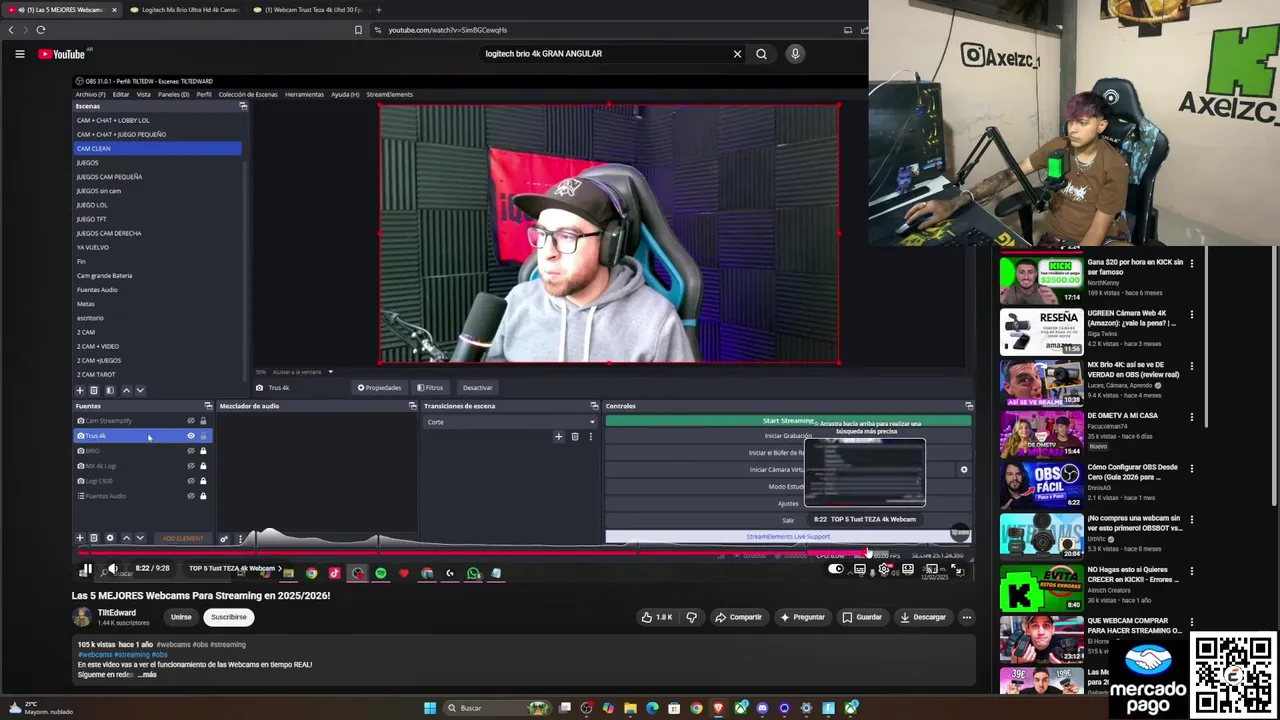Image resolution: width=1280 pixels, height=720 pixels.
Task: Open the Herramientas menu in OBS
Action: [x=304, y=94]
